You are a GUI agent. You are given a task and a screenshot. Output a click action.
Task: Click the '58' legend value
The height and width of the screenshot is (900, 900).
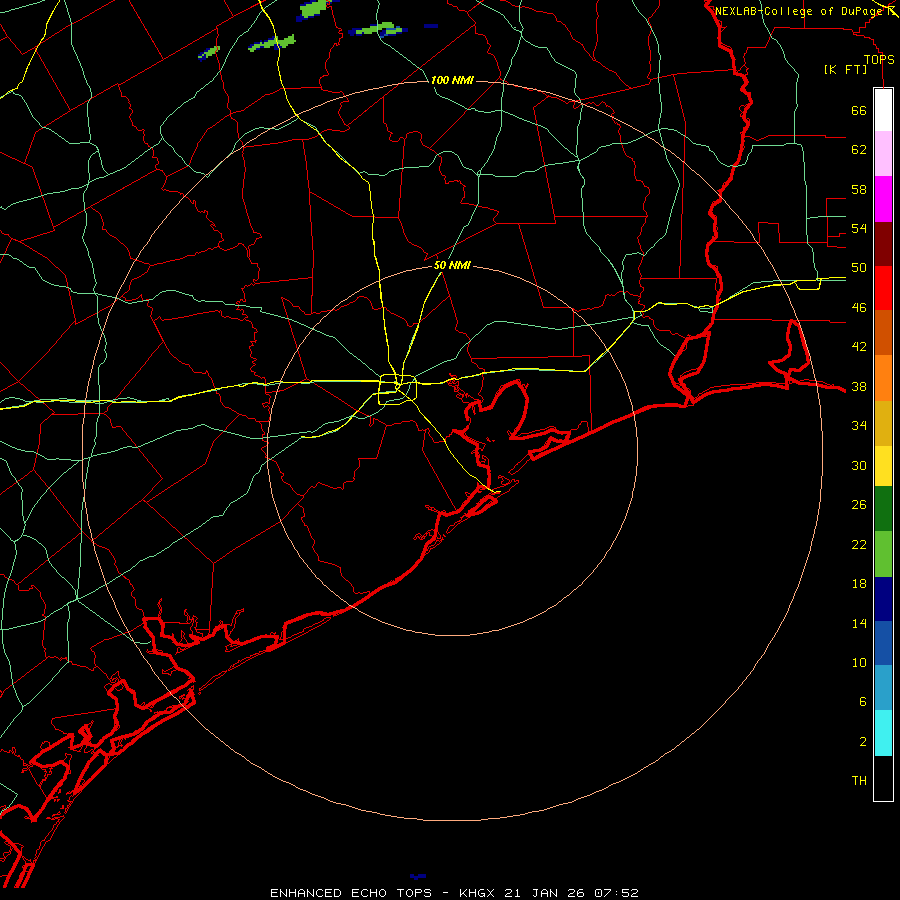pos(859,189)
